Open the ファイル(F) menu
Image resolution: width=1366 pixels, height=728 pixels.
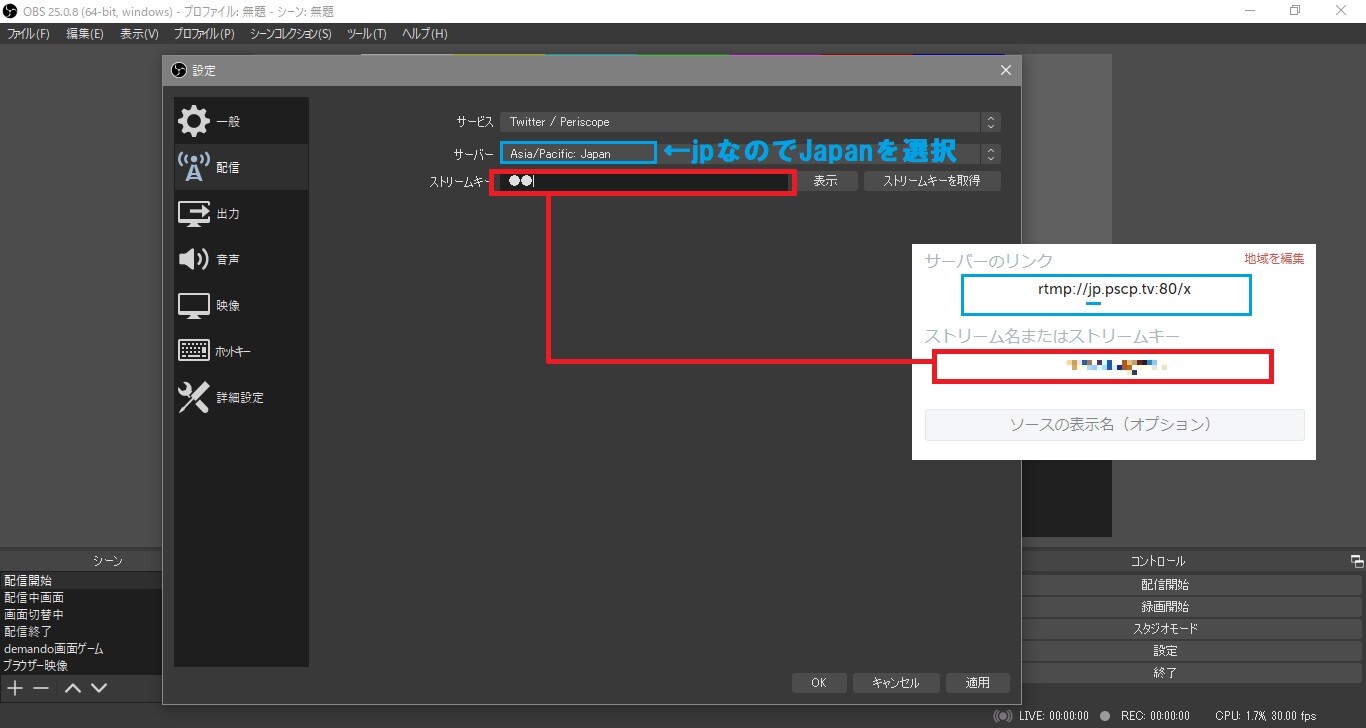pos(28,34)
